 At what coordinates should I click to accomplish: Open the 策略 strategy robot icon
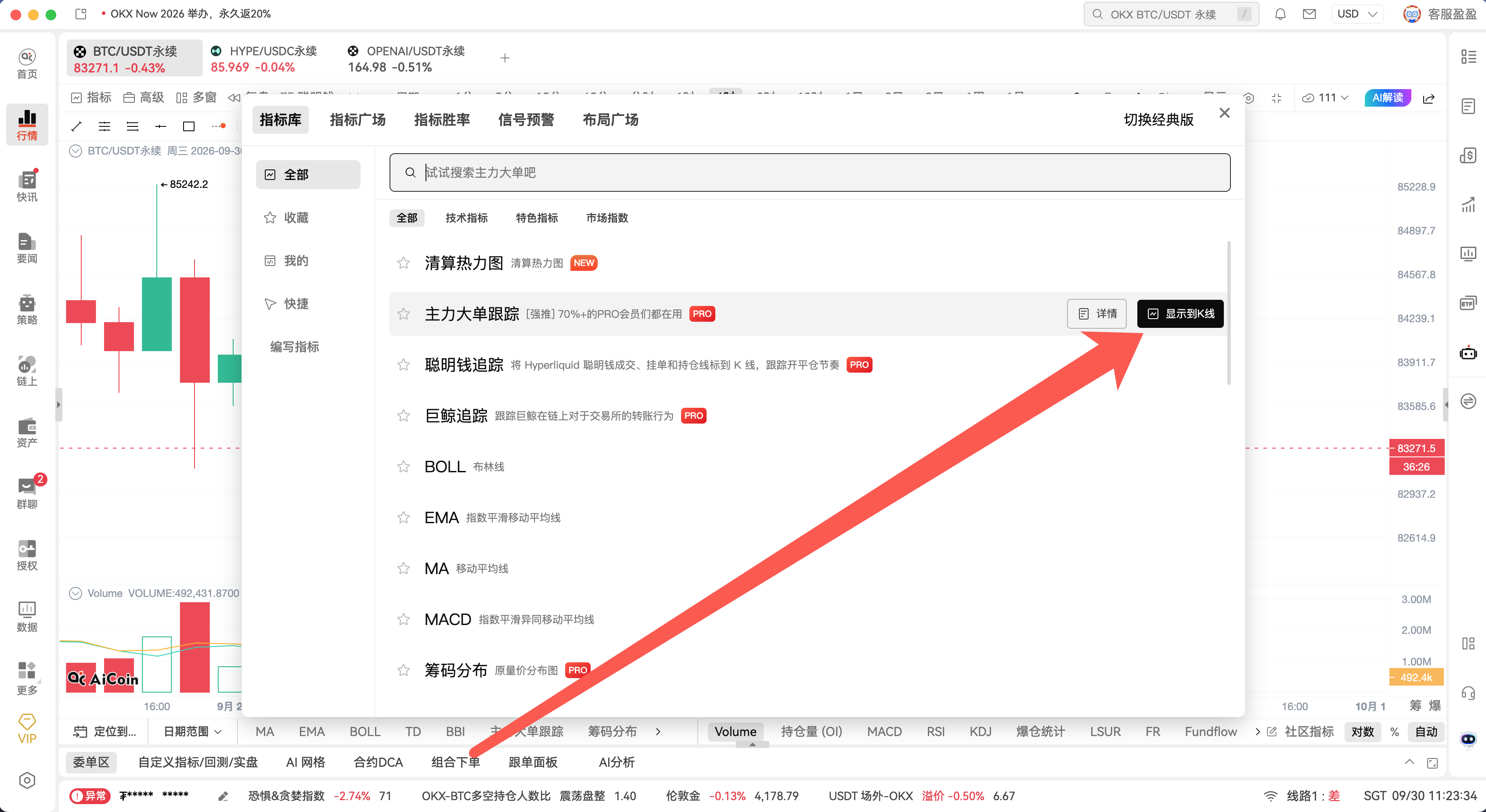coord(27,310)
